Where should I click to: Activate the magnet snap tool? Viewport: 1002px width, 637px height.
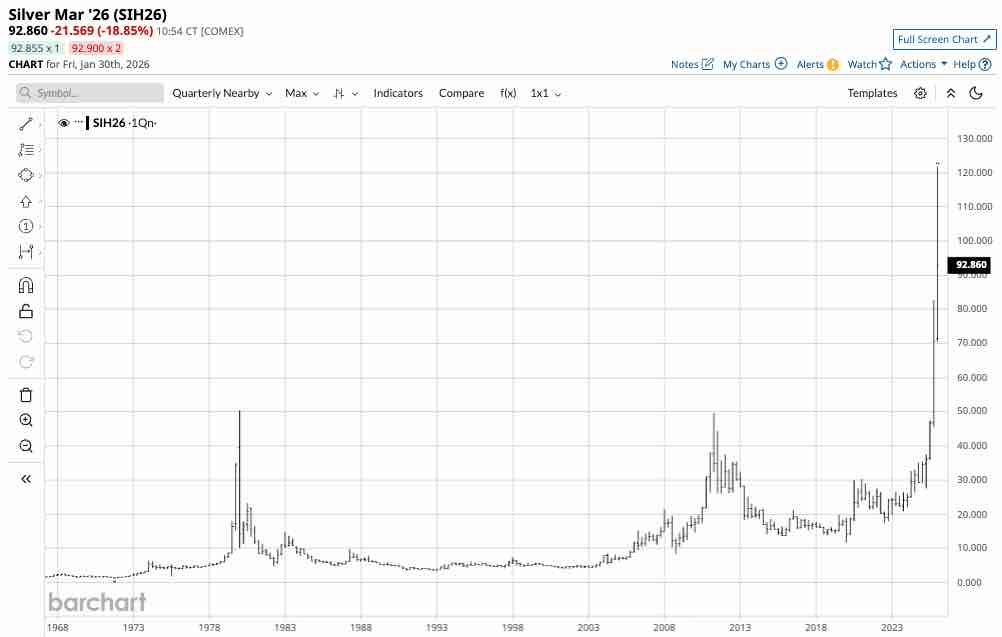click(x=26, y=285)
